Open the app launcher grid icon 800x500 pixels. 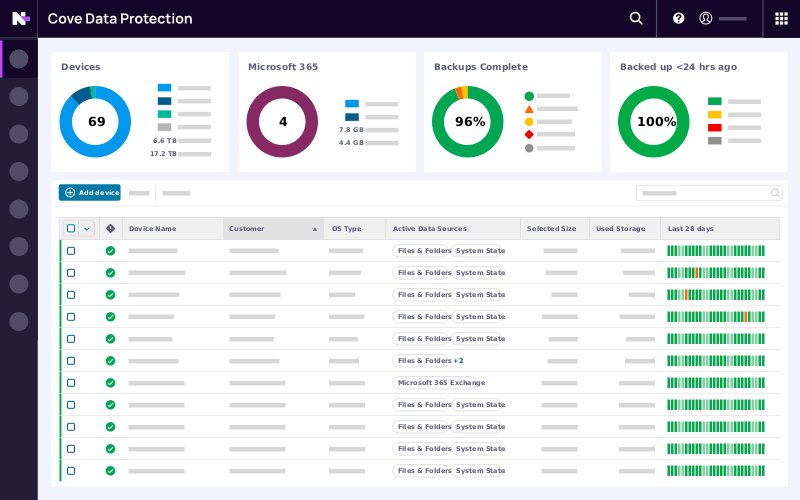click(x=781, y=18)
